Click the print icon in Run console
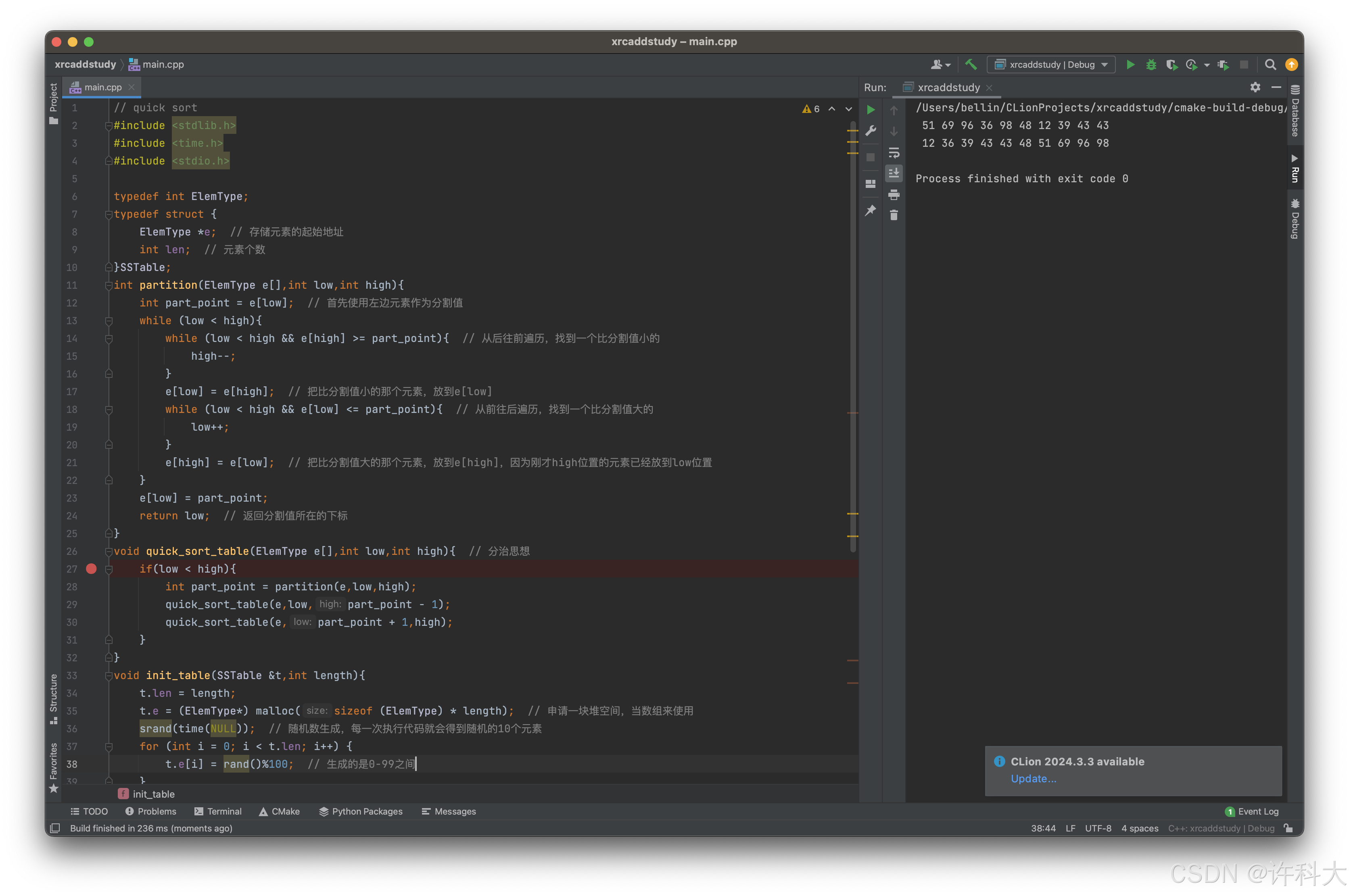1349x896 pixels. click(x=894, y=195)
